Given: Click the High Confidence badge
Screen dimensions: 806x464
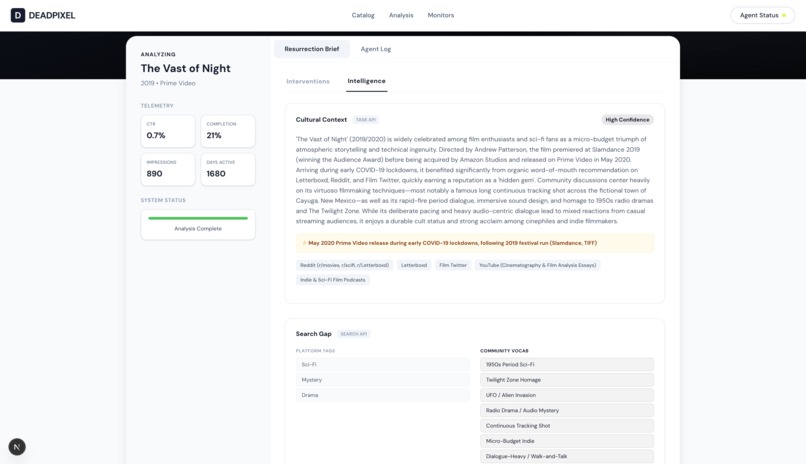Looking at the screenshot, I should coord(627,120).
